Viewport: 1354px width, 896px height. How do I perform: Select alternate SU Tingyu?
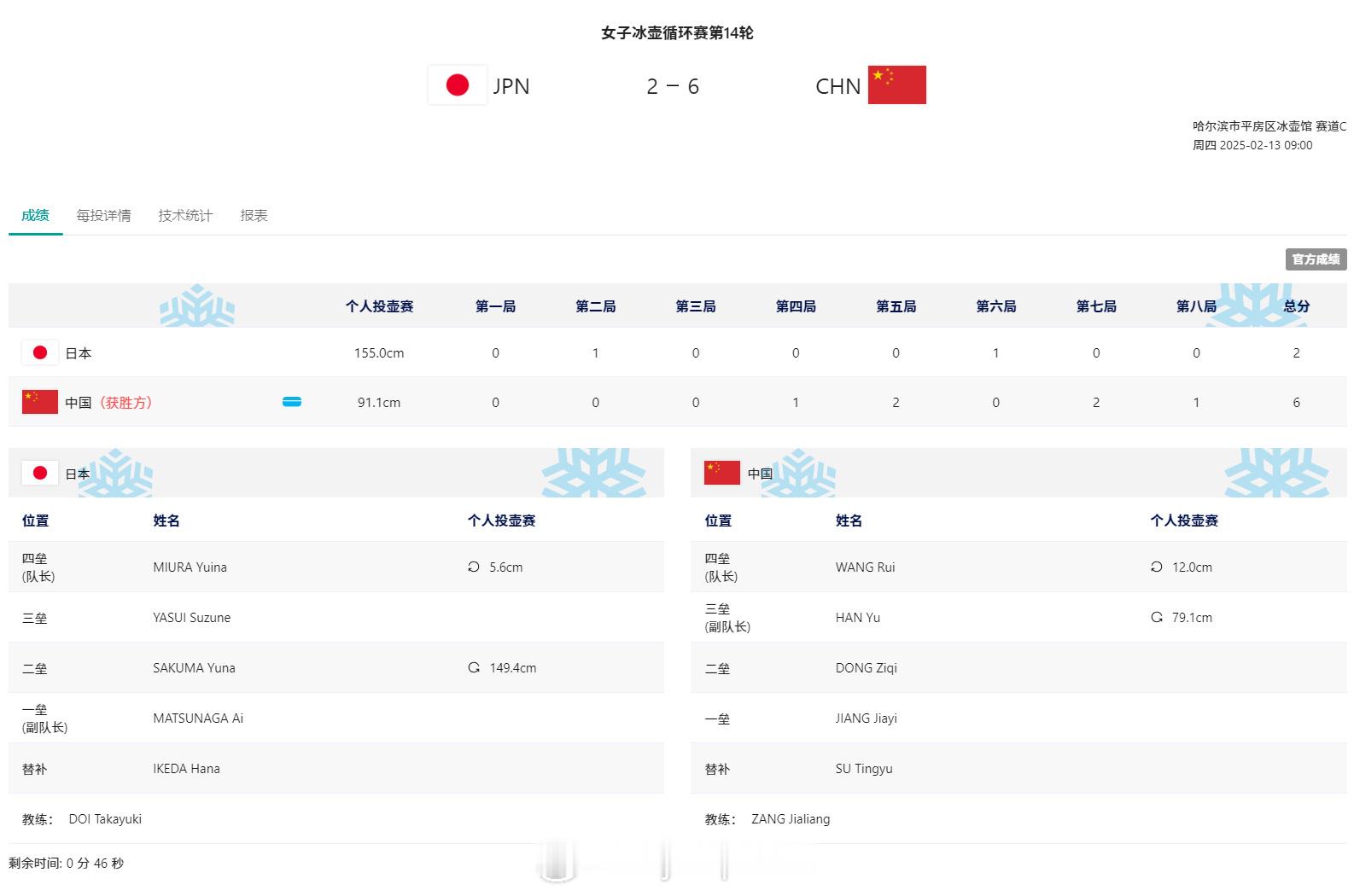click(x=863, y=769)
